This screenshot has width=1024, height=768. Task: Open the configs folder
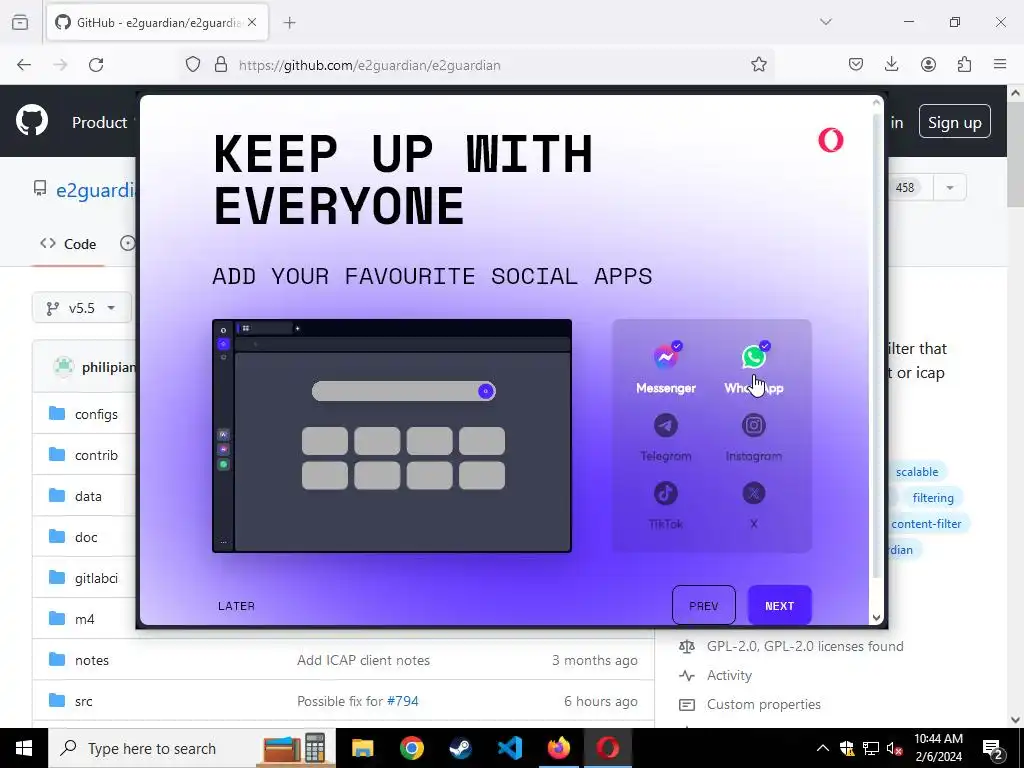(x=96, y=415)
